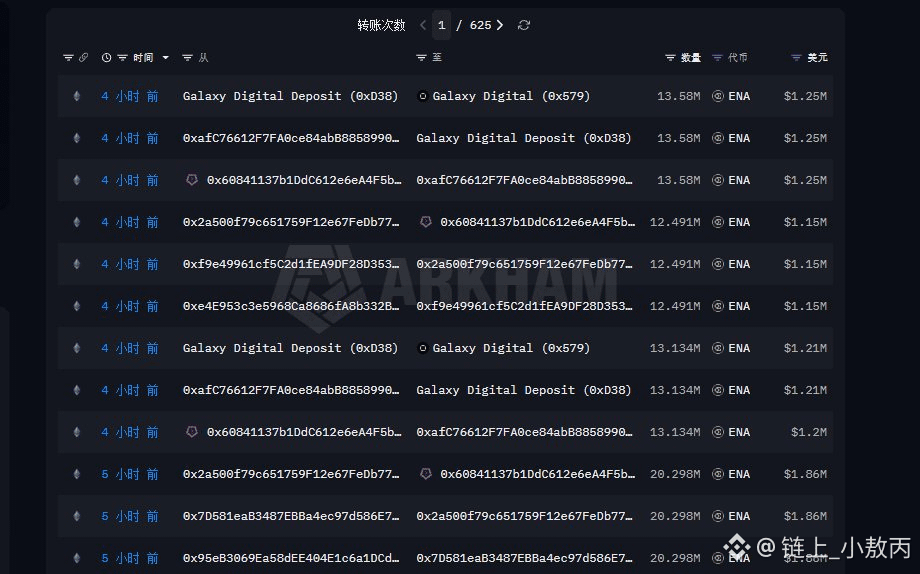
Task: Open recipient Galaxy Digital Deposit (0xD38) in second row
Action: click(524, 138)
